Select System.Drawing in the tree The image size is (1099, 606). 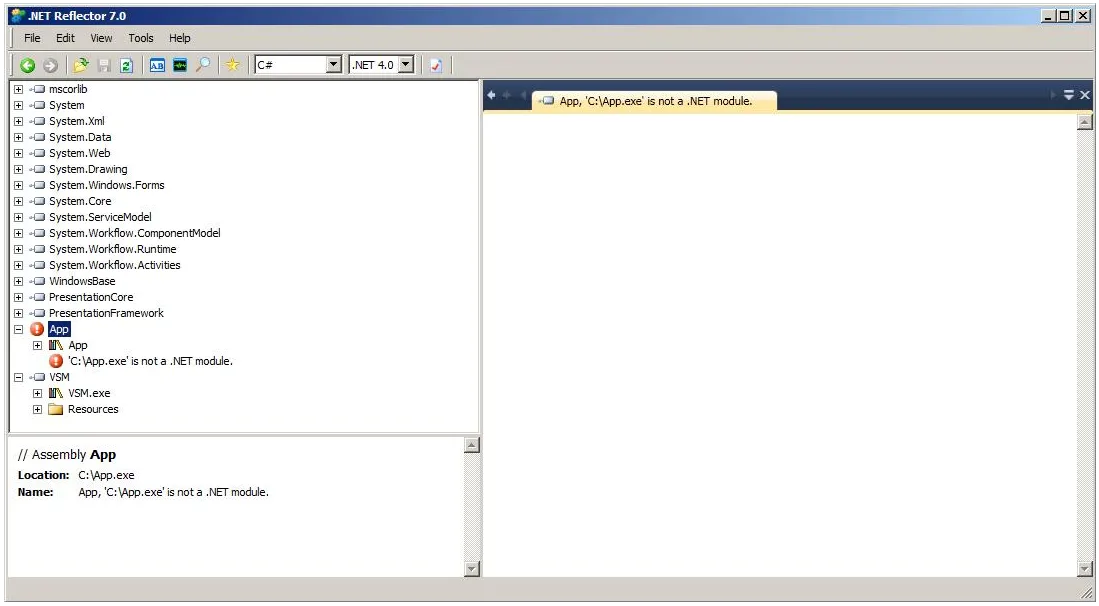click(x=88, y=170)
